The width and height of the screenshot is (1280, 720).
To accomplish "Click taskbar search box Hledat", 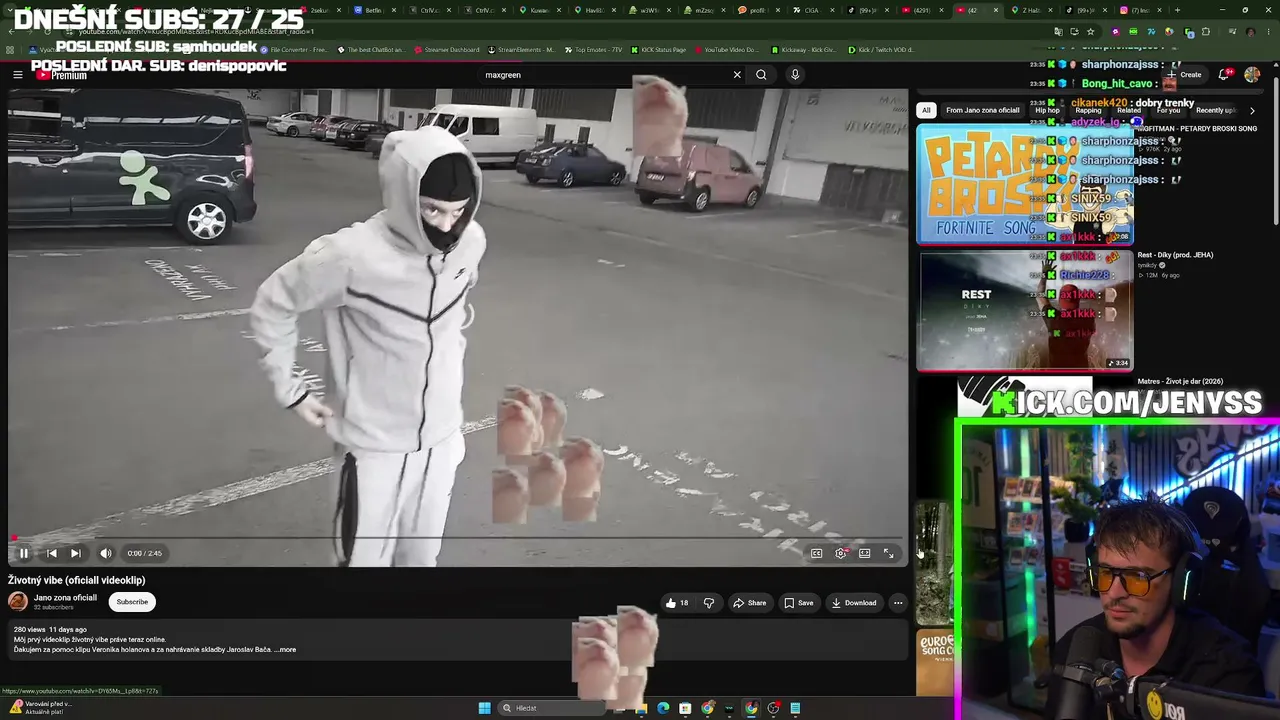I will pos(553,708).
